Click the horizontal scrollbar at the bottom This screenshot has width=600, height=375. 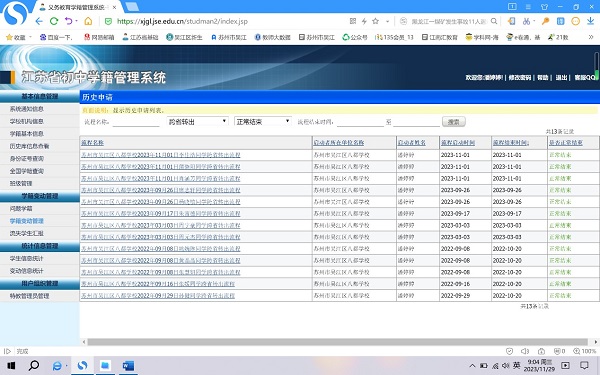338,342
